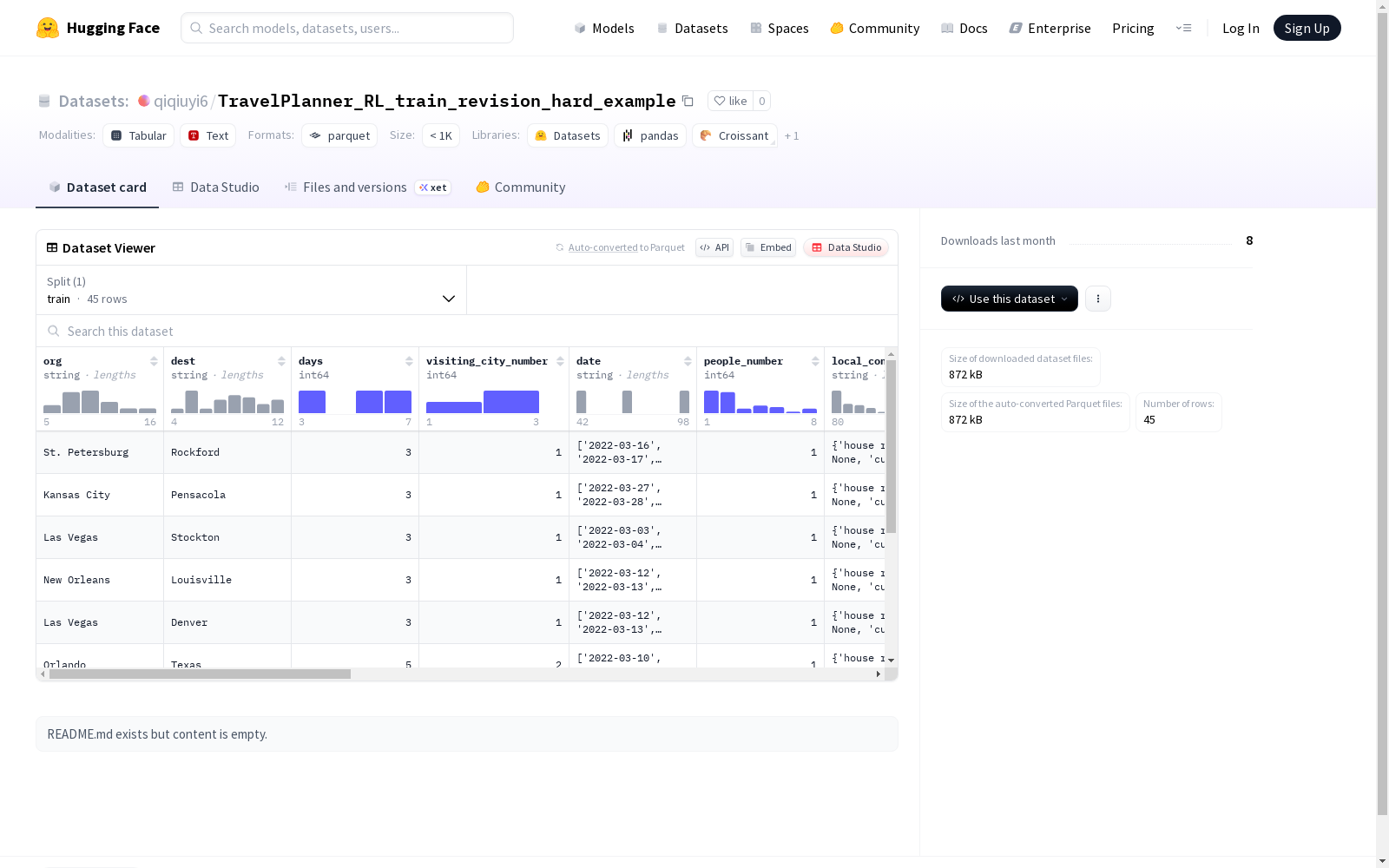
Task: Click the table horizontal scrollbar
Action: (200, 674)
